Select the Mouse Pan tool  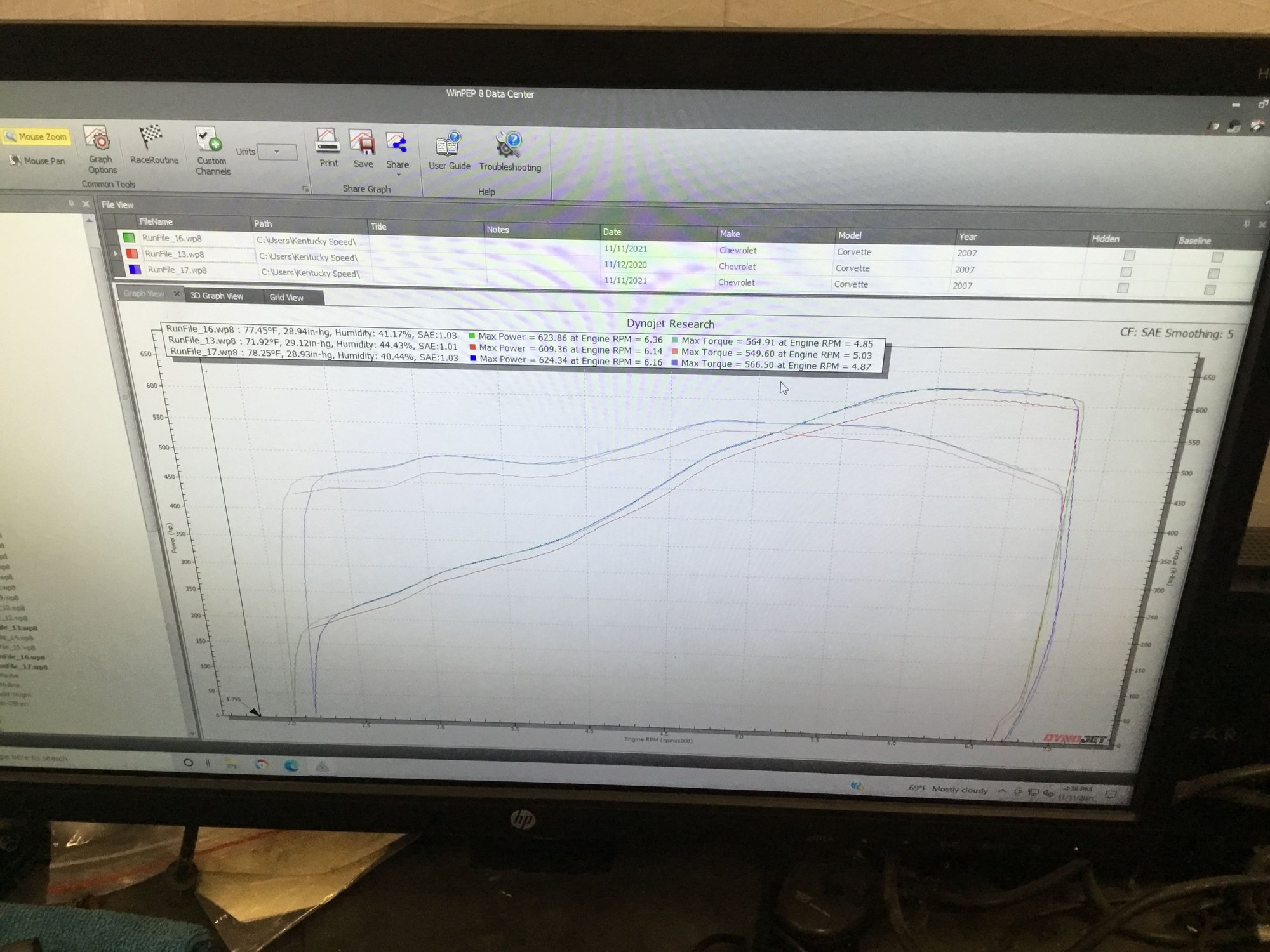(x=37, y=161)
